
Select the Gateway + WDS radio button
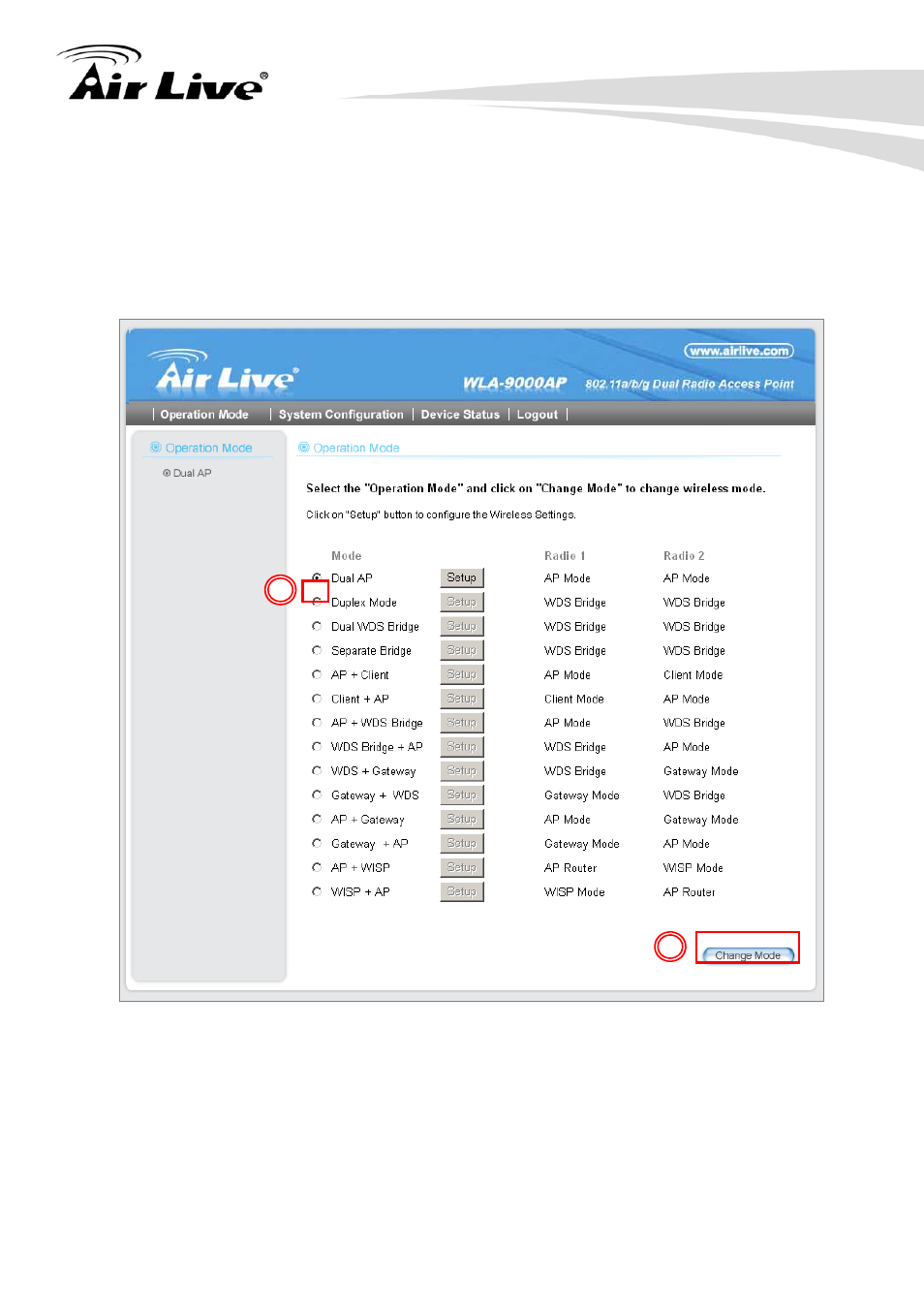pos(317,794)
